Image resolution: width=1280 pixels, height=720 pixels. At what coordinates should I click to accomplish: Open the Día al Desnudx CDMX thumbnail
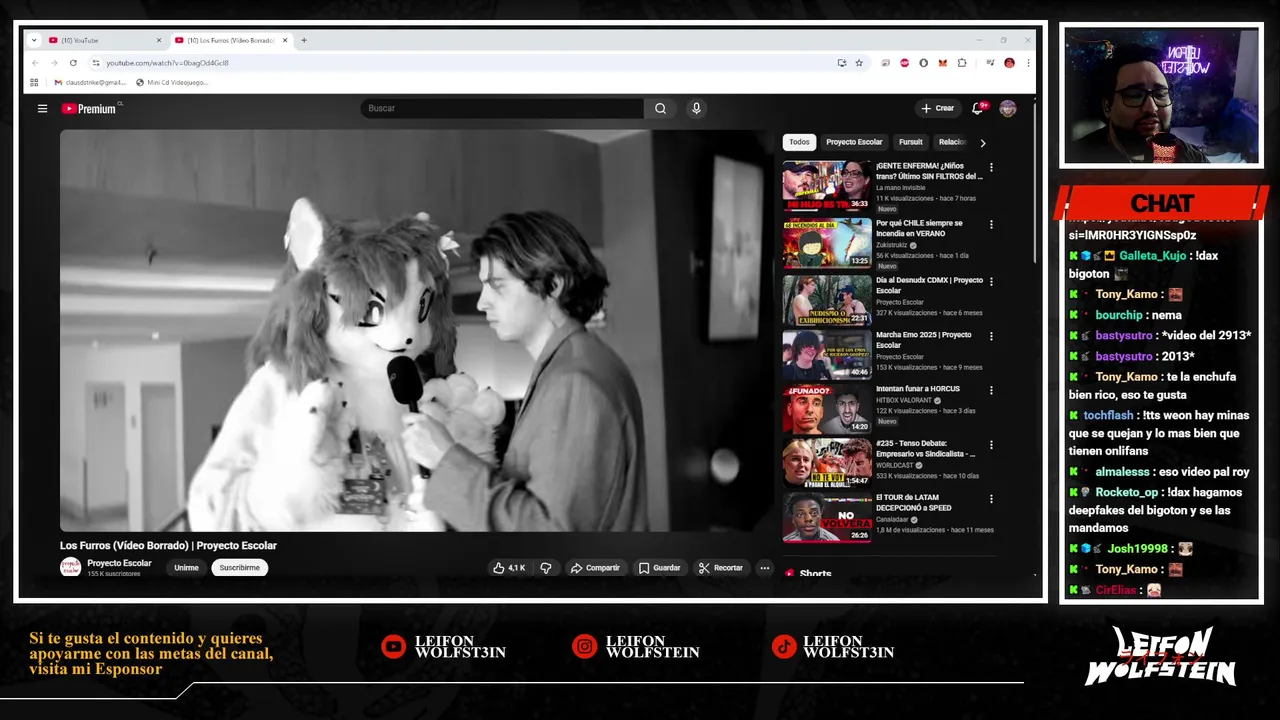click(x=827, y=299)
